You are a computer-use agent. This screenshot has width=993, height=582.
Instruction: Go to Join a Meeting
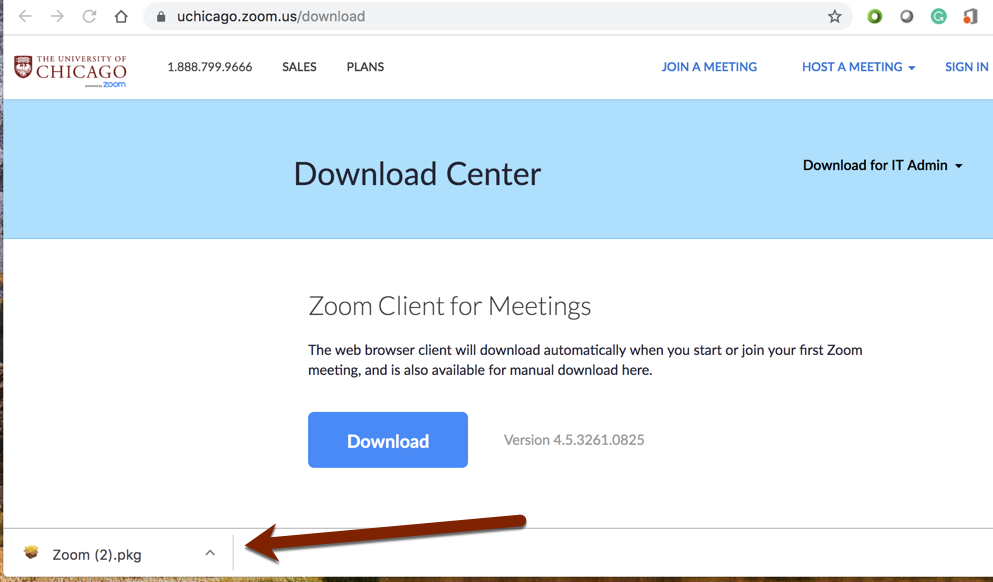point(709,67)
